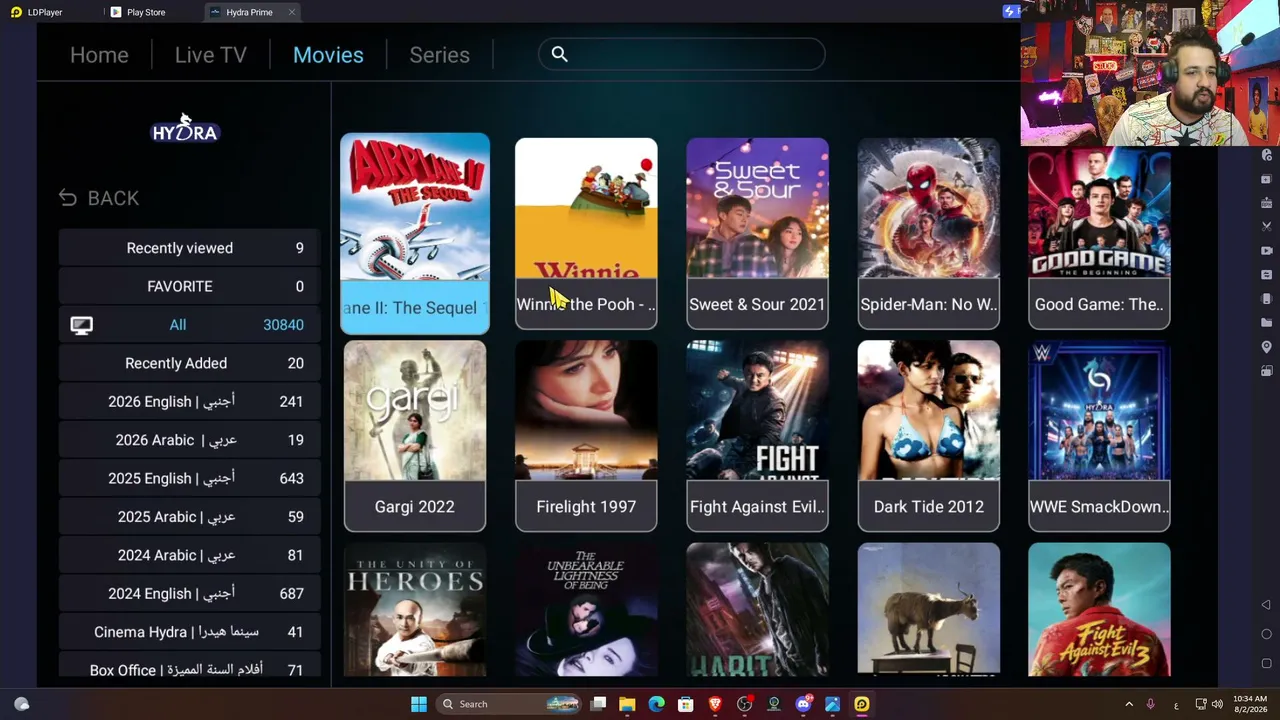Open Sweet & Sour 2021 movie
This screenshot has width=1280, height=720.
click(x=757, y=233)
